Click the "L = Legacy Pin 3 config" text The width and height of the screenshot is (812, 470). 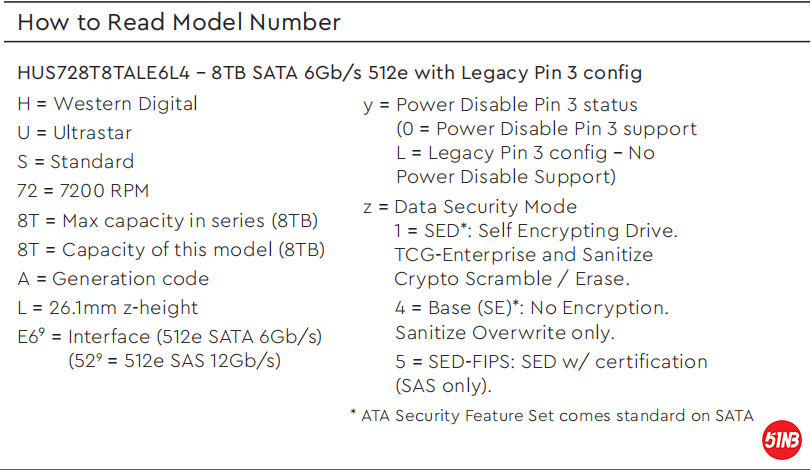pos(526,153)
